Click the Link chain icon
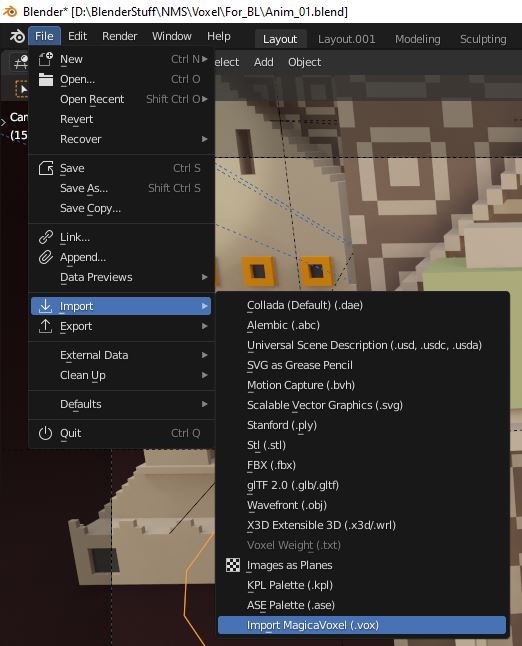The height and width of the screenshot is (646, 522). [x=46, y=237]
